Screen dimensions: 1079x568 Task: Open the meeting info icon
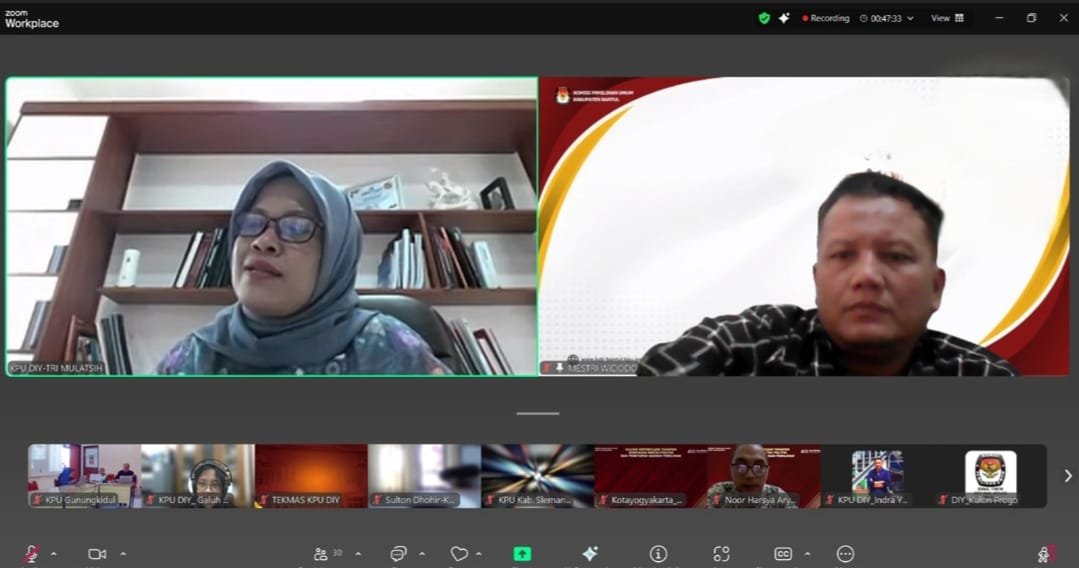[x=658, y=554]
